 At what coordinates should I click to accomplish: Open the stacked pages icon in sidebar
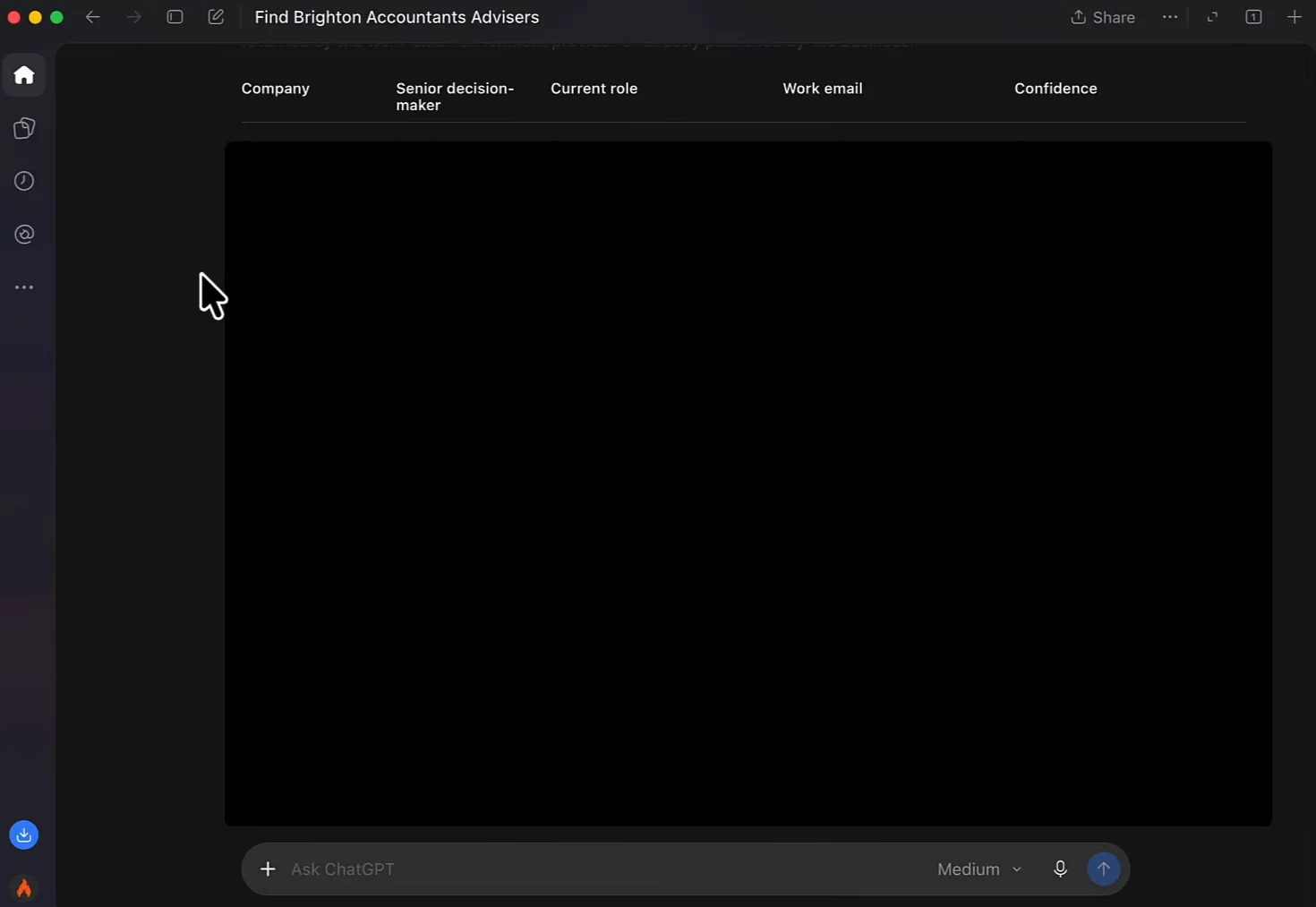tap(24, 128)
